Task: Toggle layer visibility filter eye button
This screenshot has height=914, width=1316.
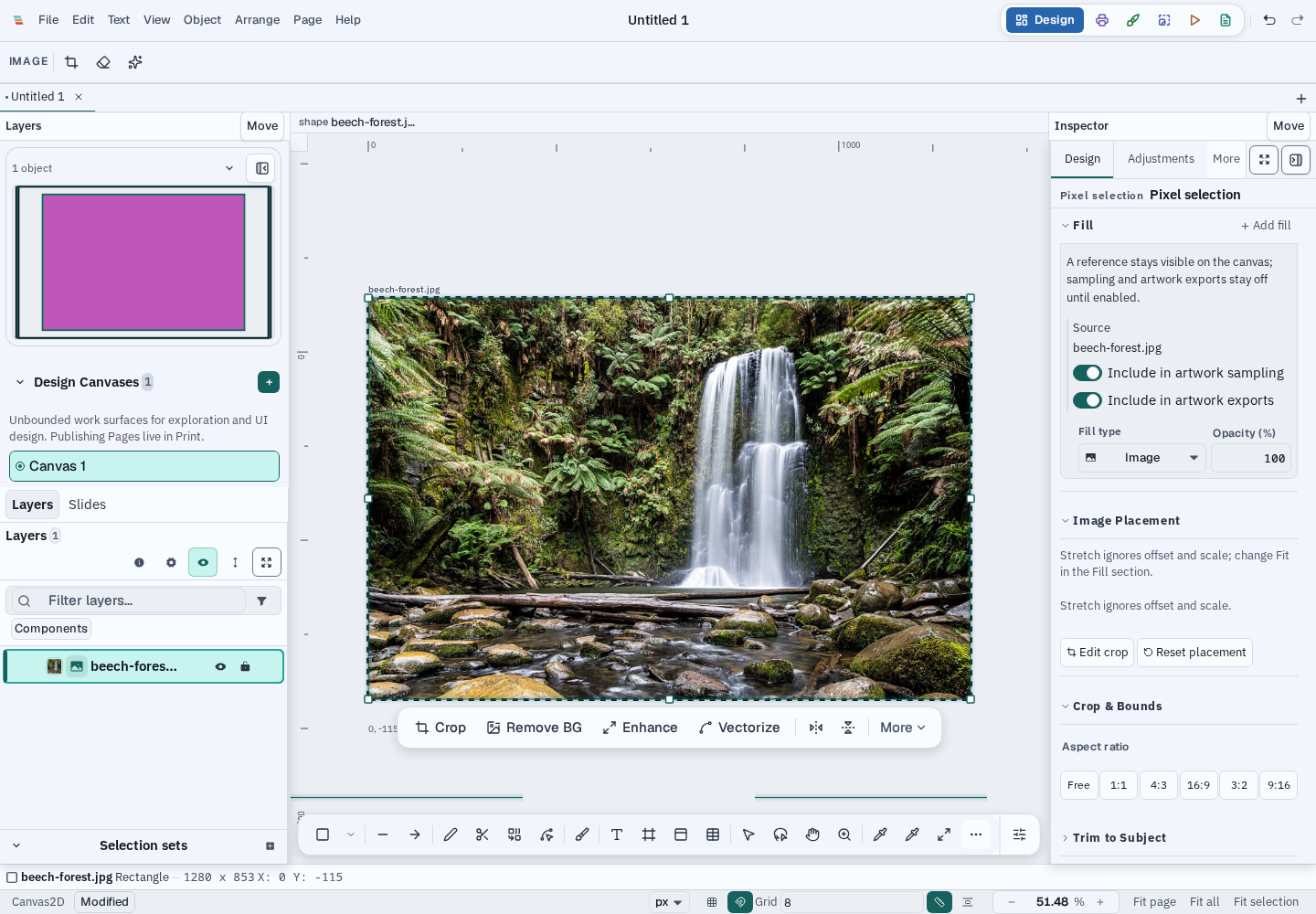Action: tap(203, 563)
